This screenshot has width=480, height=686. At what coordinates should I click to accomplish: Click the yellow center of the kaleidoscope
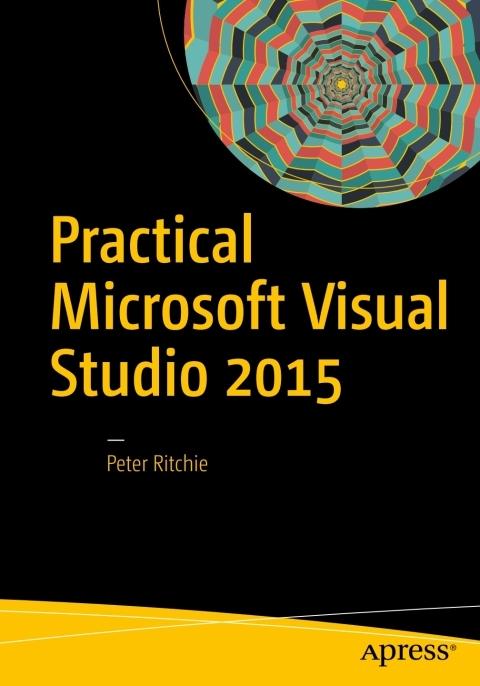pyautogui.click(x=340, y=82)
